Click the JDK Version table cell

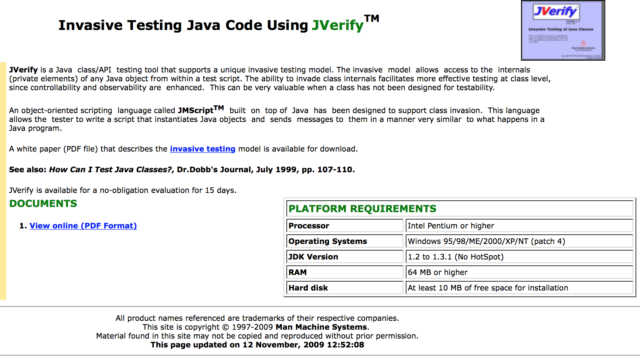pos(345,257)
